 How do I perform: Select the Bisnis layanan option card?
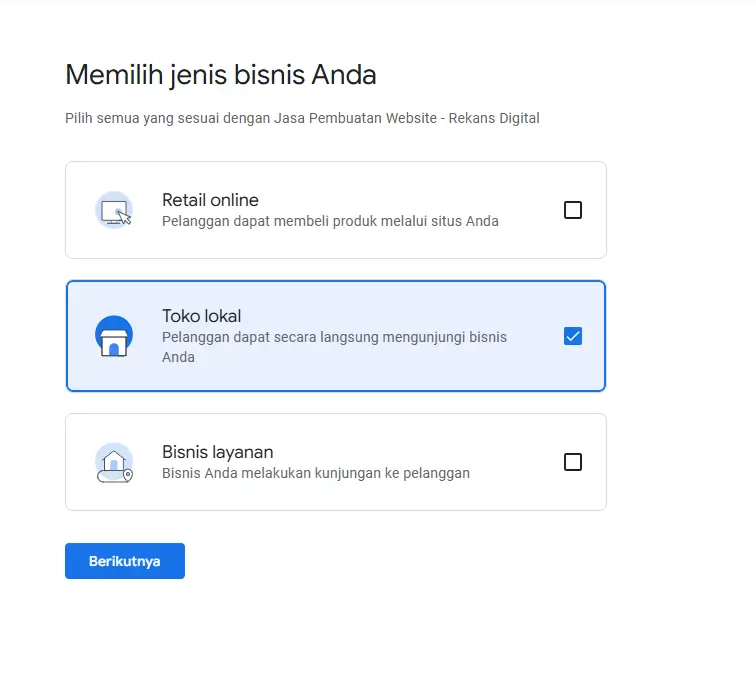click(x=336, y=462)
